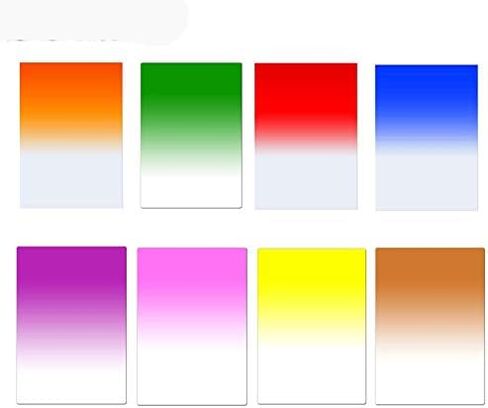
Task: Pick the blue graduated filter swatch
Action: pyautogui.click(x=426, y=137)
